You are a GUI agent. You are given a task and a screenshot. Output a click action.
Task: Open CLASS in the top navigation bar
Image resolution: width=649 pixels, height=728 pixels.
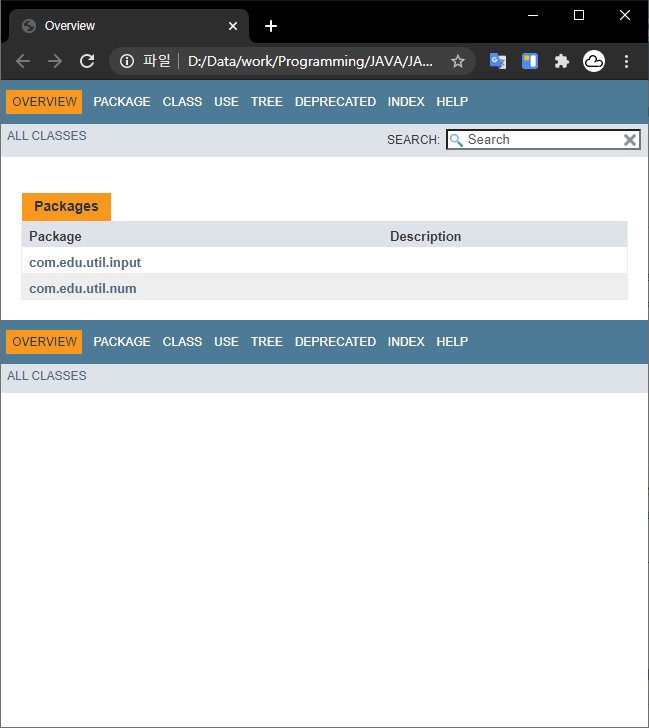pos(182,102)
